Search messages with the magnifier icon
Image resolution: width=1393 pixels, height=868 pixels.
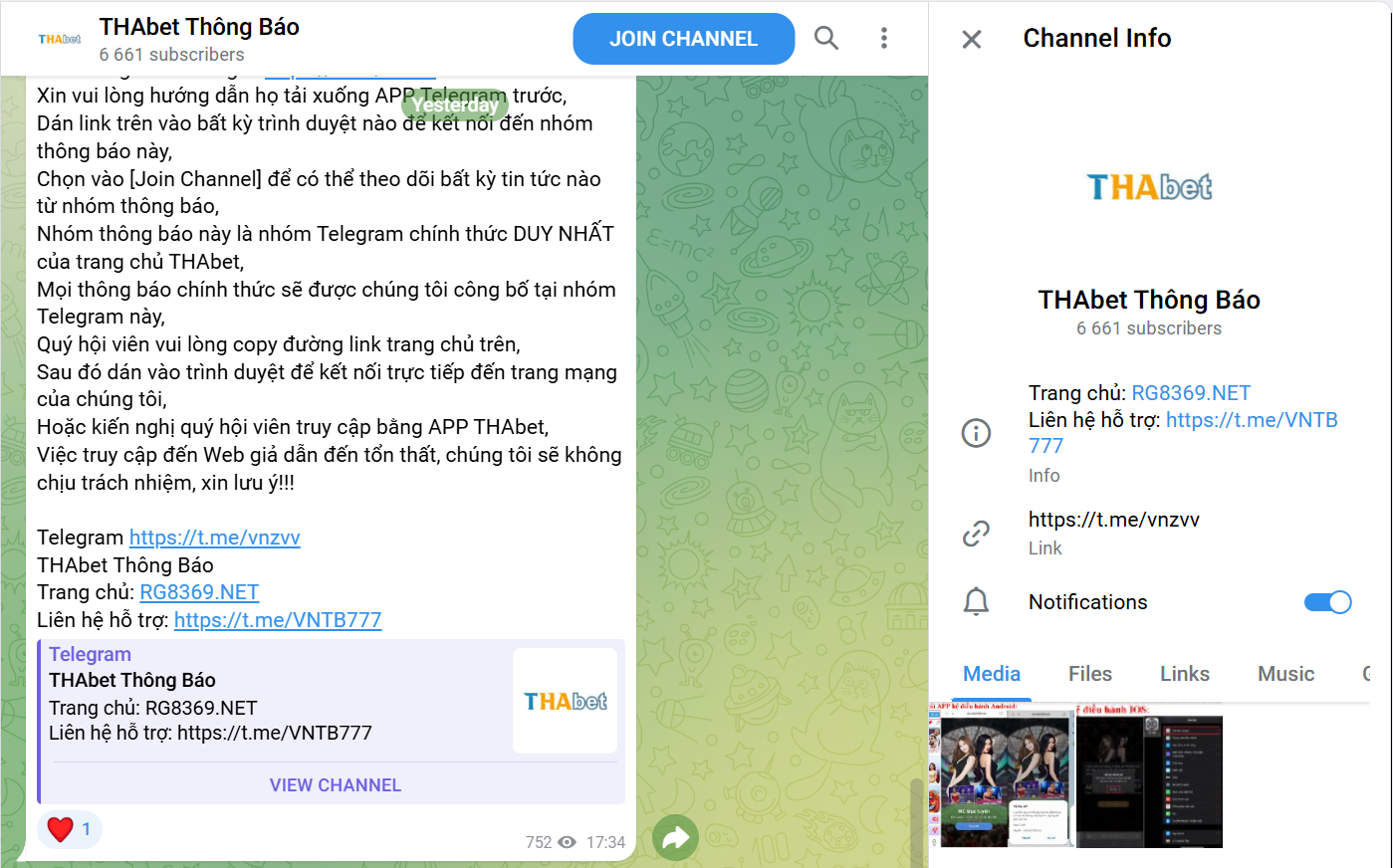coord(826,38)
